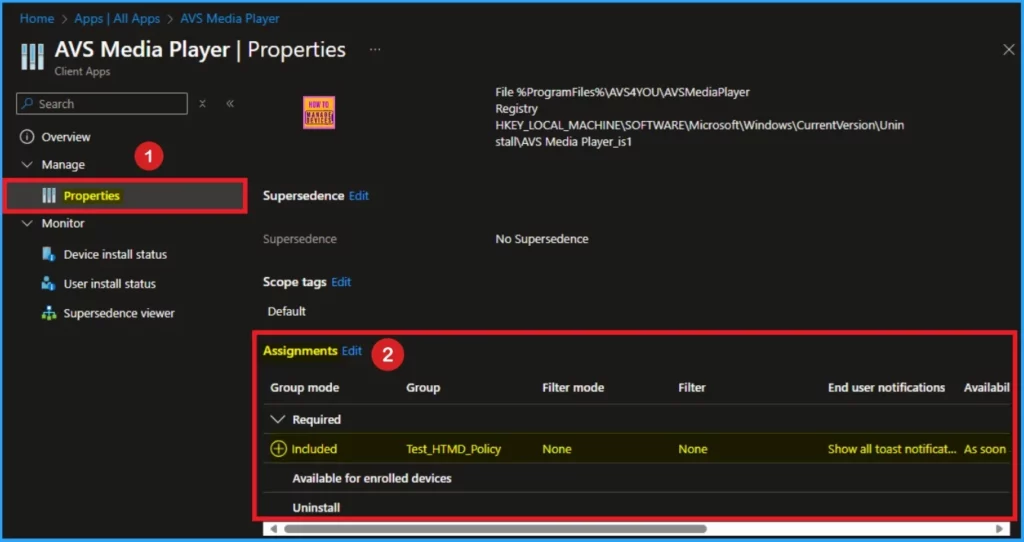Close the Properties blade
Image resolution: width=1024 pixels, height=542 pixels.
pos(1008,50)
